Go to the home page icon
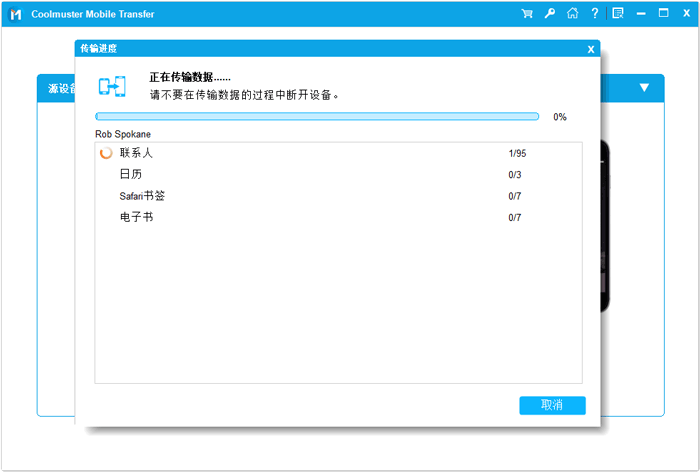700x472 pixels. point(572,14)
